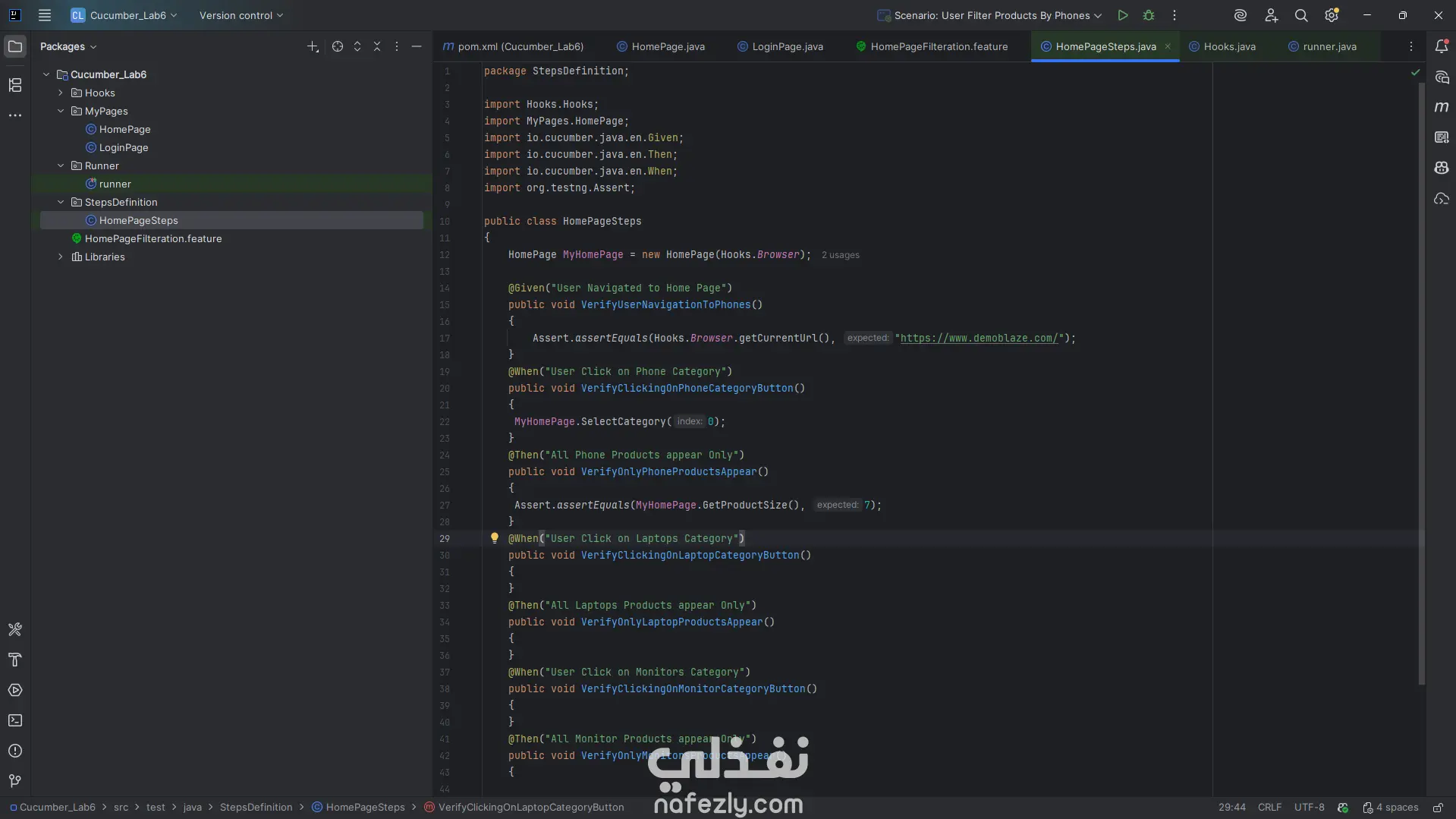Switch to HomePage.java tab
This screenshot has height=819, width=1456.
pos(661,46)
